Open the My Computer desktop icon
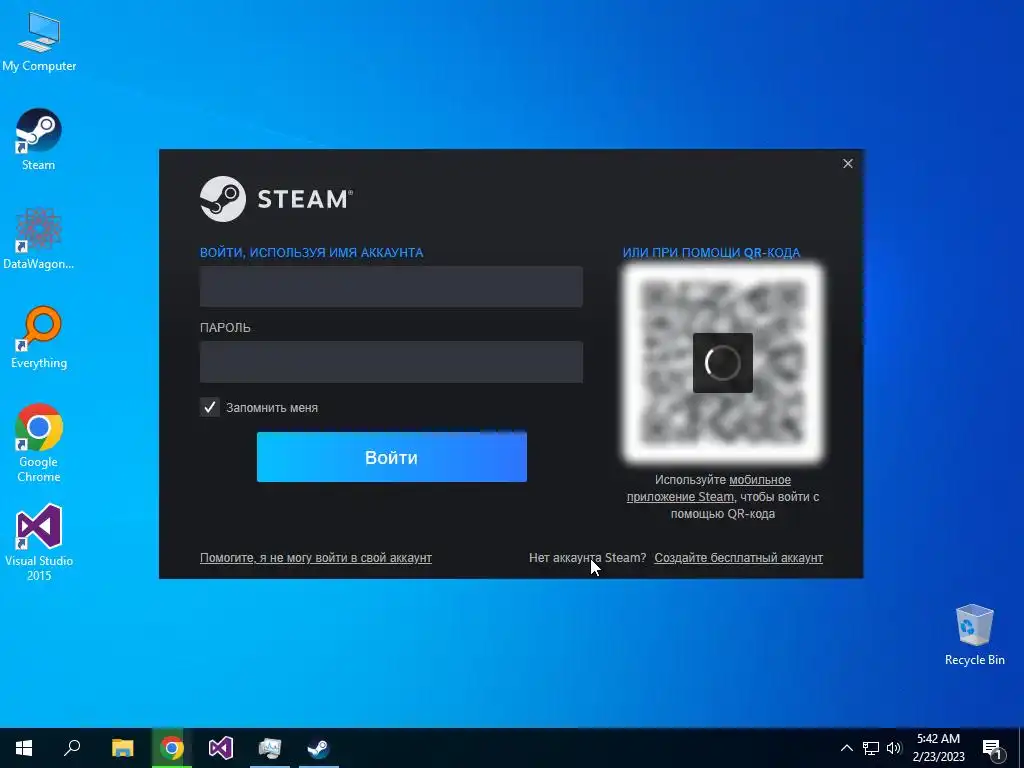1024x768 pixels. (x=39, y=41)
